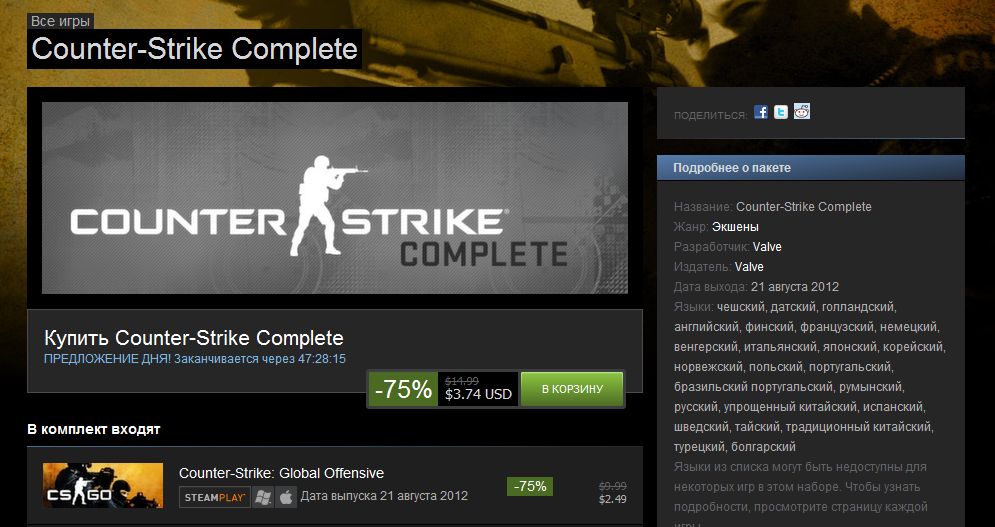995x527 pixels.
Task: Open the Valve developer link
Action: (x=767, y=246)
